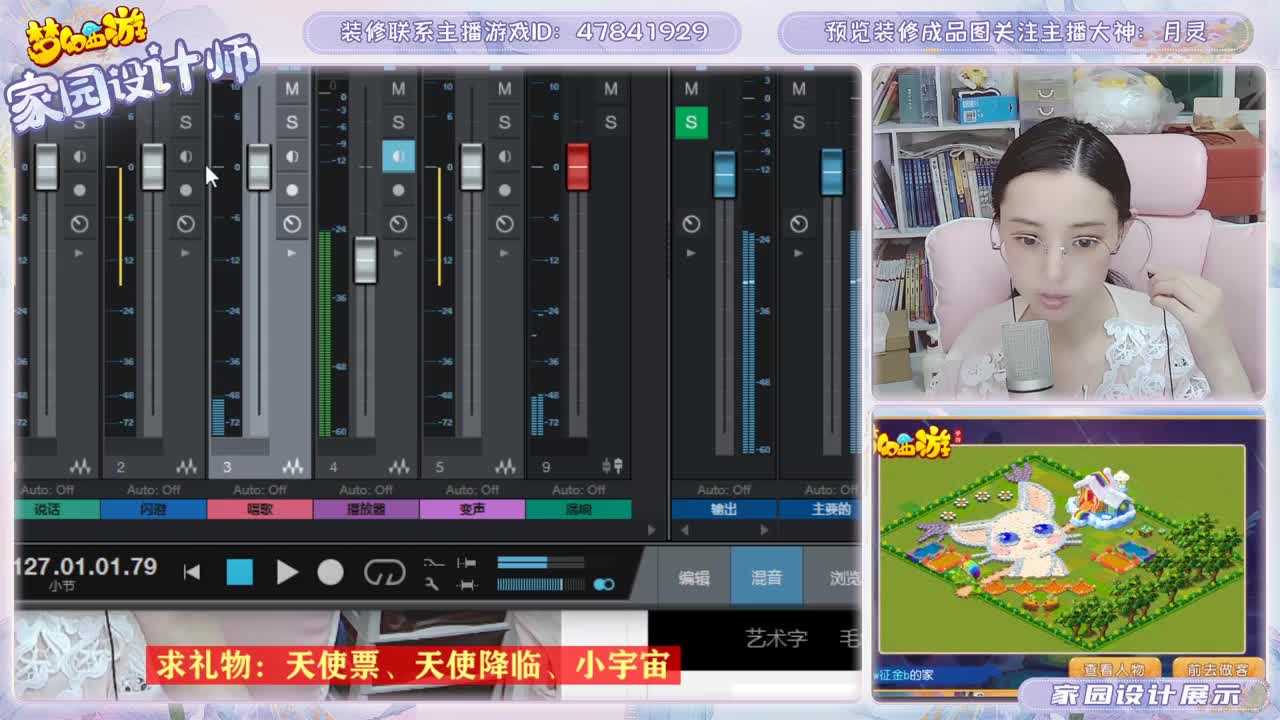Switch to 浏览 tab

pos(834,577)
